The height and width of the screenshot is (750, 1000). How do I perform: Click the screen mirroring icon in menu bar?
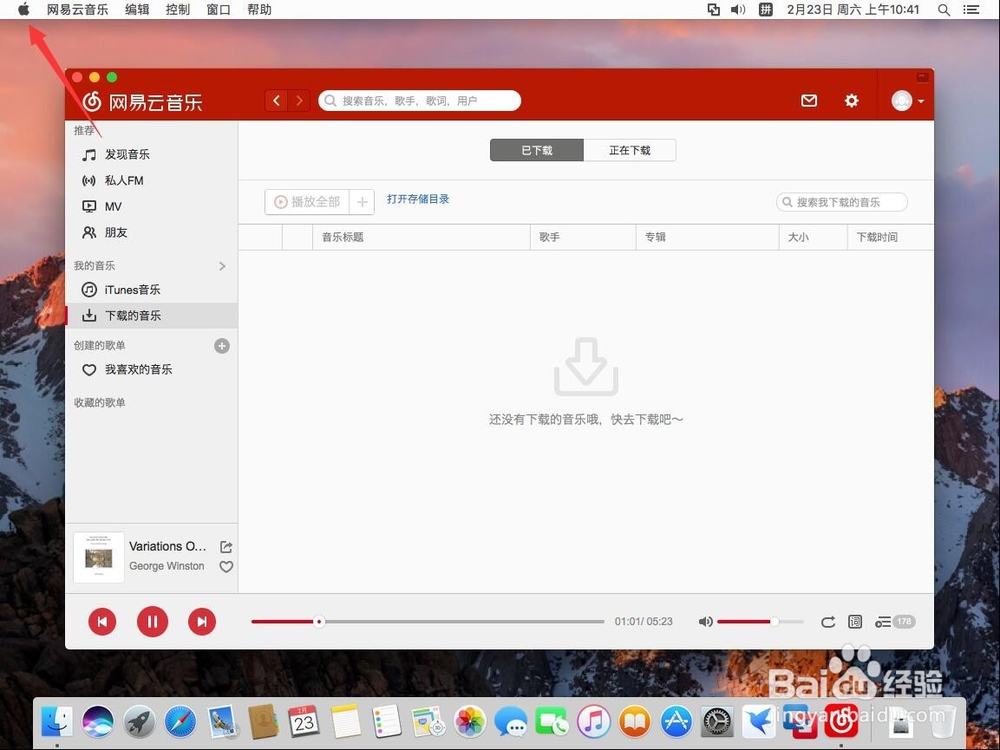point(714,10)
